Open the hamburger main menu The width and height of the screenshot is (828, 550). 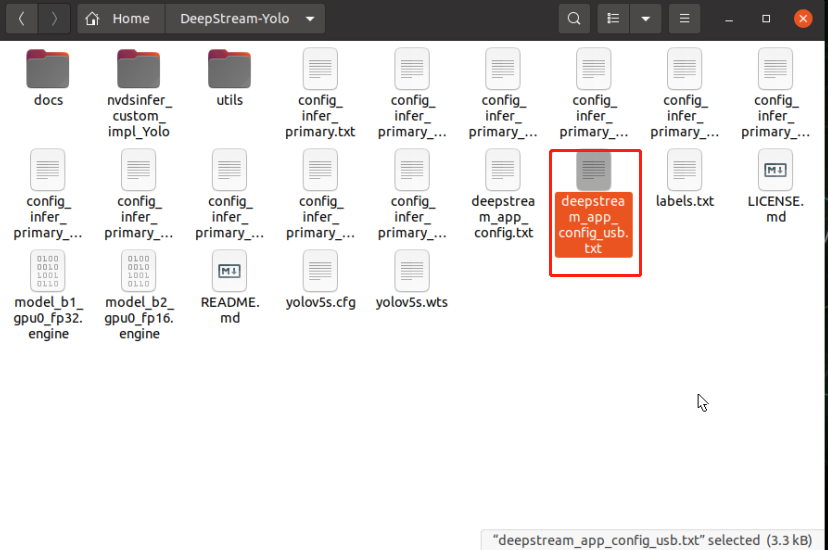point(684,18)
